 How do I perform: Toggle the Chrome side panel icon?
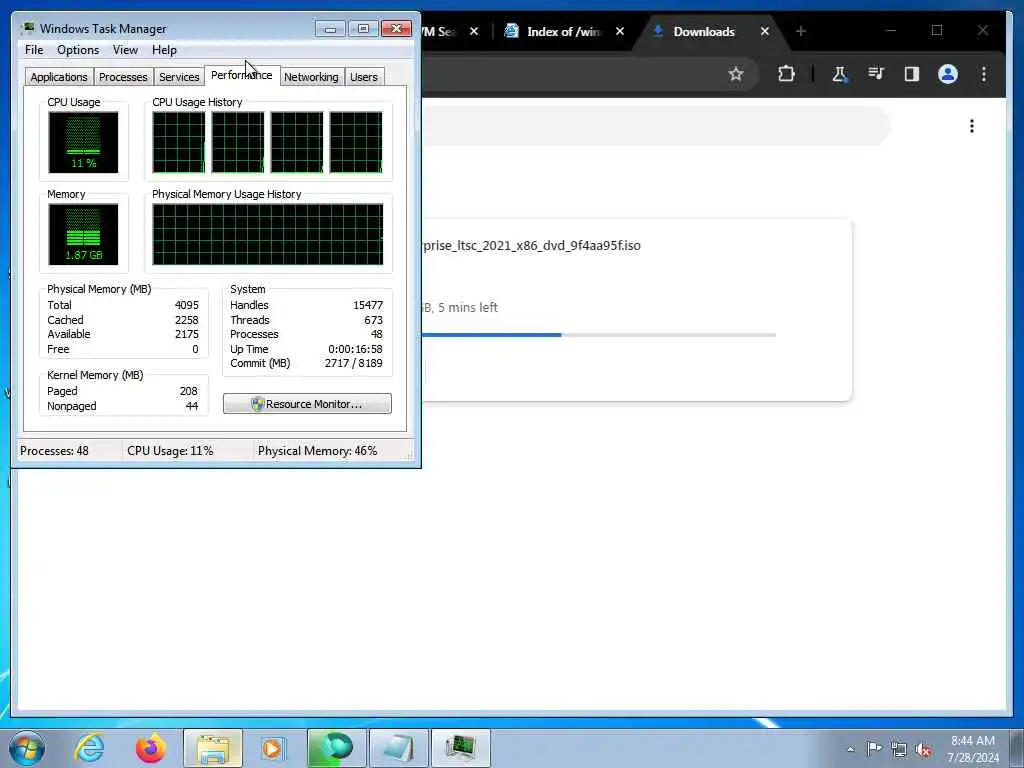click(x=912, y=74)
